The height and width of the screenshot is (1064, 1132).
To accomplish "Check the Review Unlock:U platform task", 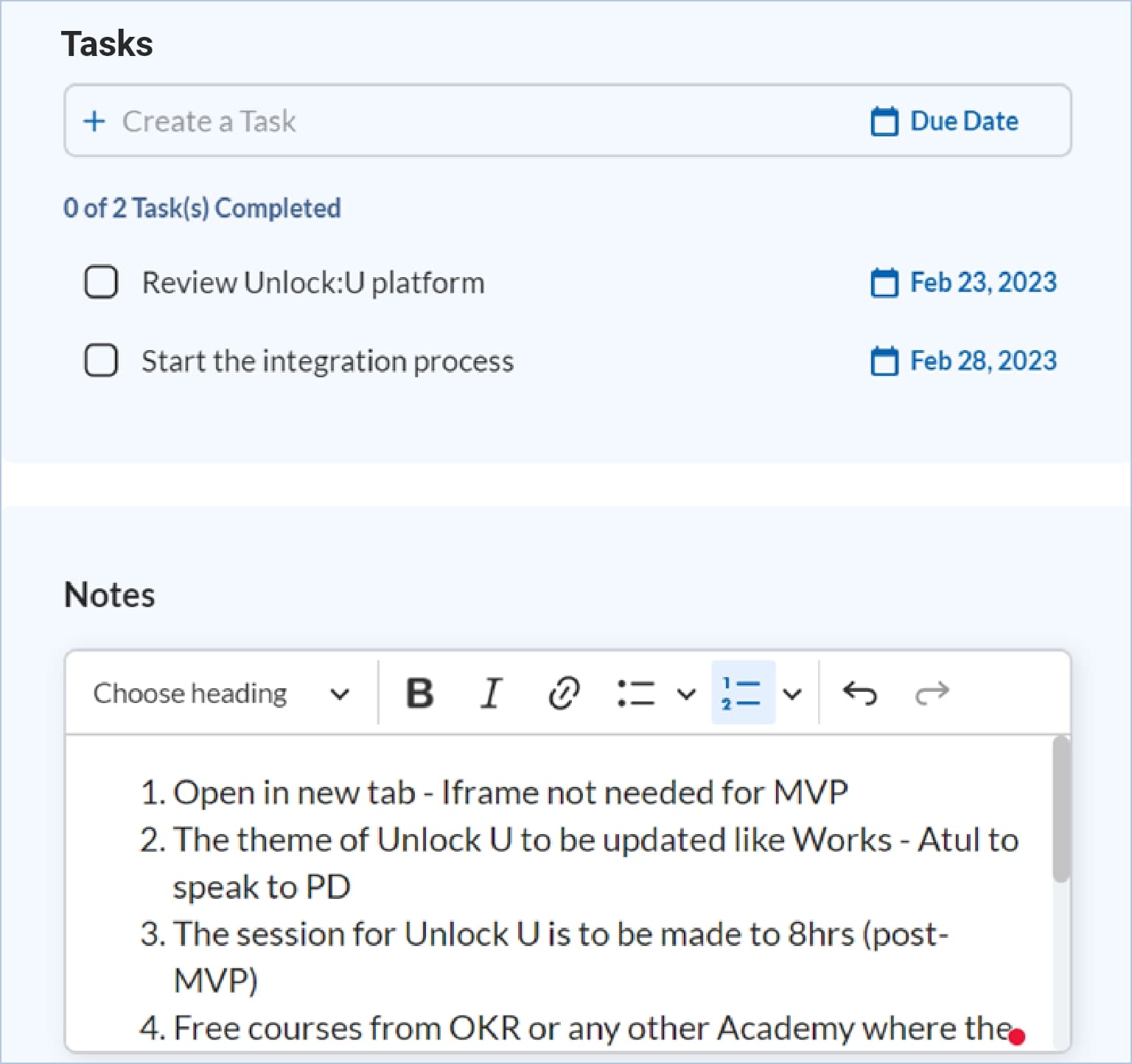I will point(101,282).
